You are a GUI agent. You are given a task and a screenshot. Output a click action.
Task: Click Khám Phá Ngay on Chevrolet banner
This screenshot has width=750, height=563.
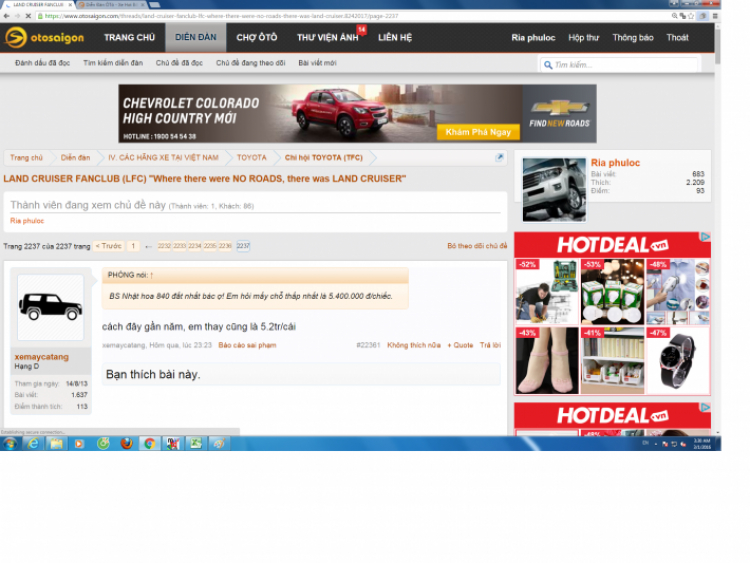click(x=478, y=132)
